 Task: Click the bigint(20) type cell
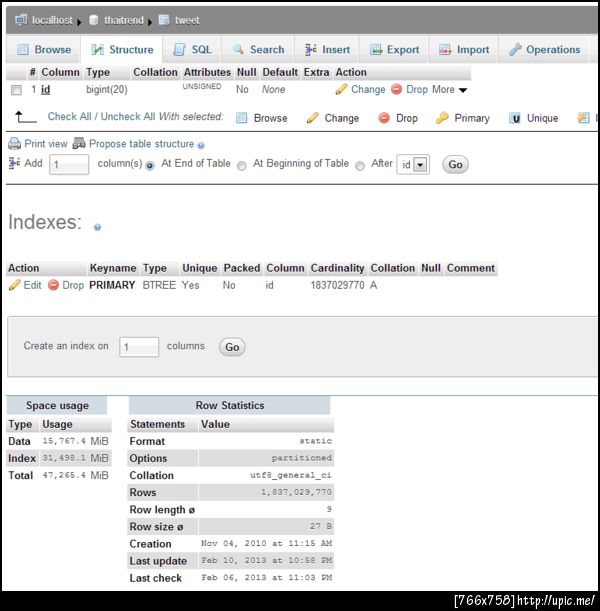pyautogui.click(x=107, y=90)
